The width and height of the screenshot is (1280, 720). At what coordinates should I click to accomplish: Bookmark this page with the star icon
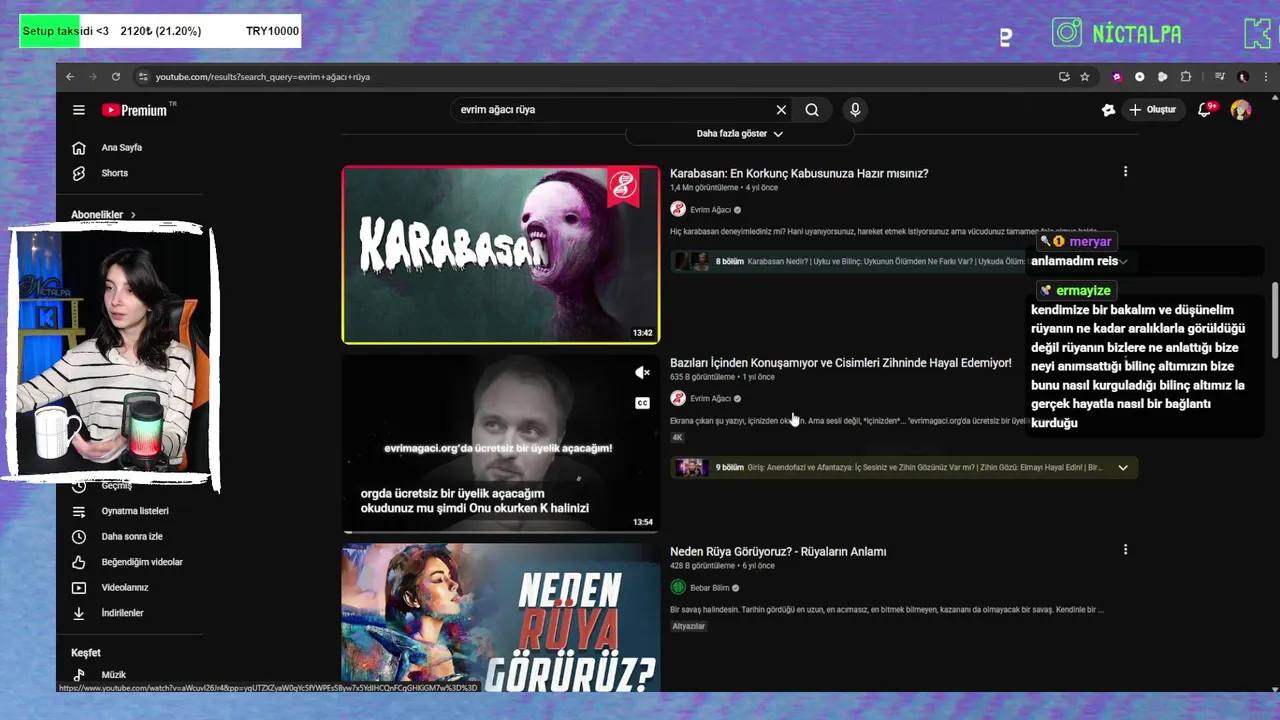(x=1085, y=77)
